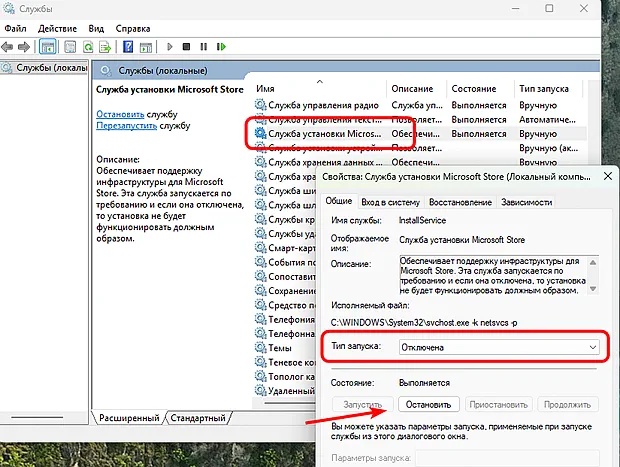Switch to the Расширенный view tab
620x467 pixels.
pyautogui.click(x=129, y=418)
